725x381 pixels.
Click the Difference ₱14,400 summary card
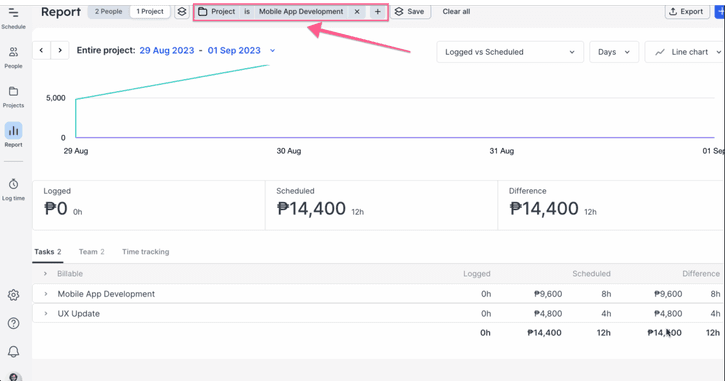coord(611,205)
